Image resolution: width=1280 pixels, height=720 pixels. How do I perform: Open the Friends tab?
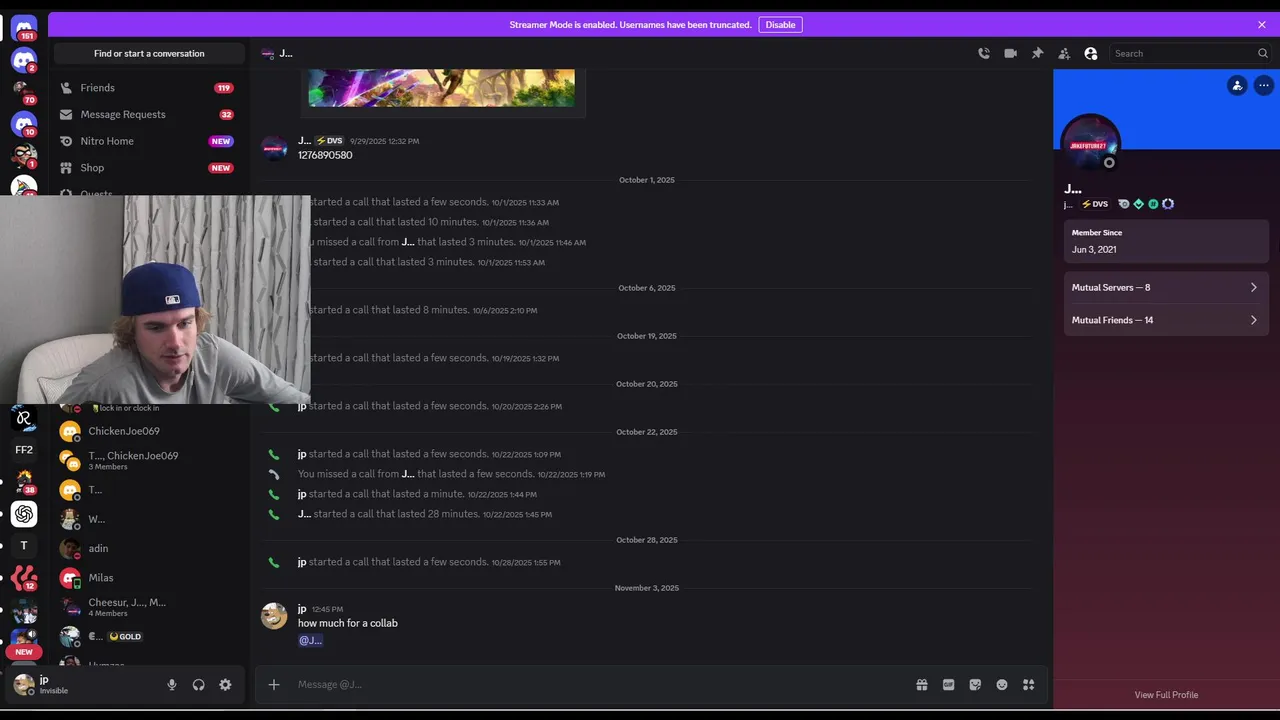(98, 88)
